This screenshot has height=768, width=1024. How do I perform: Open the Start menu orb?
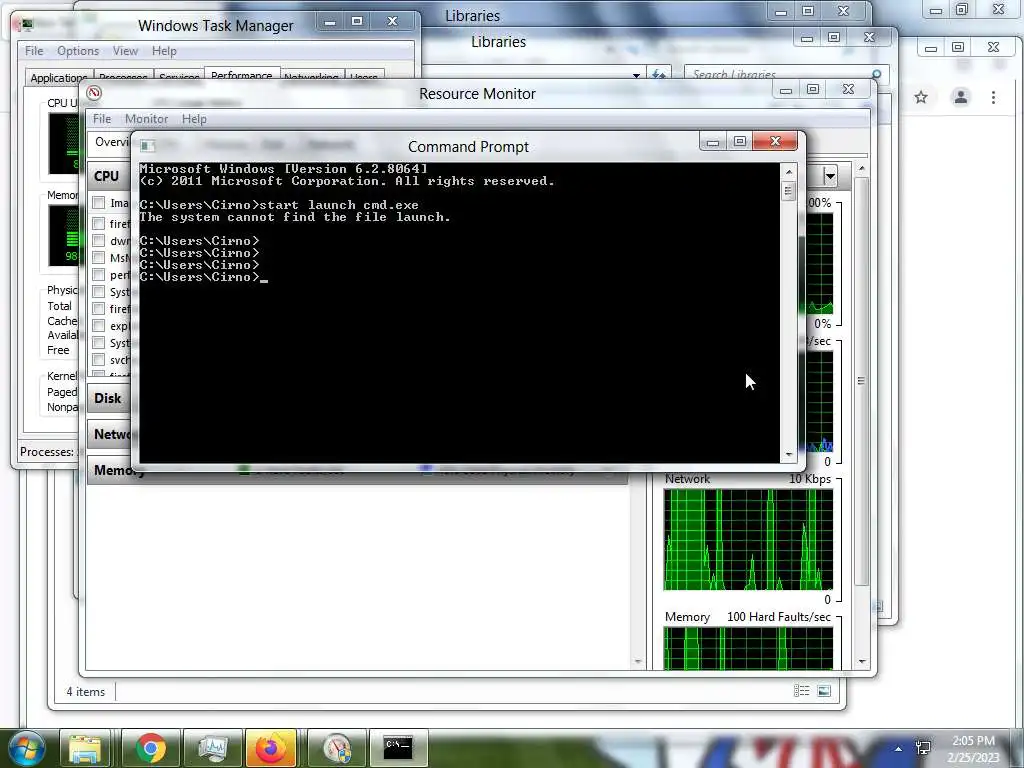(x=27, y=748)
